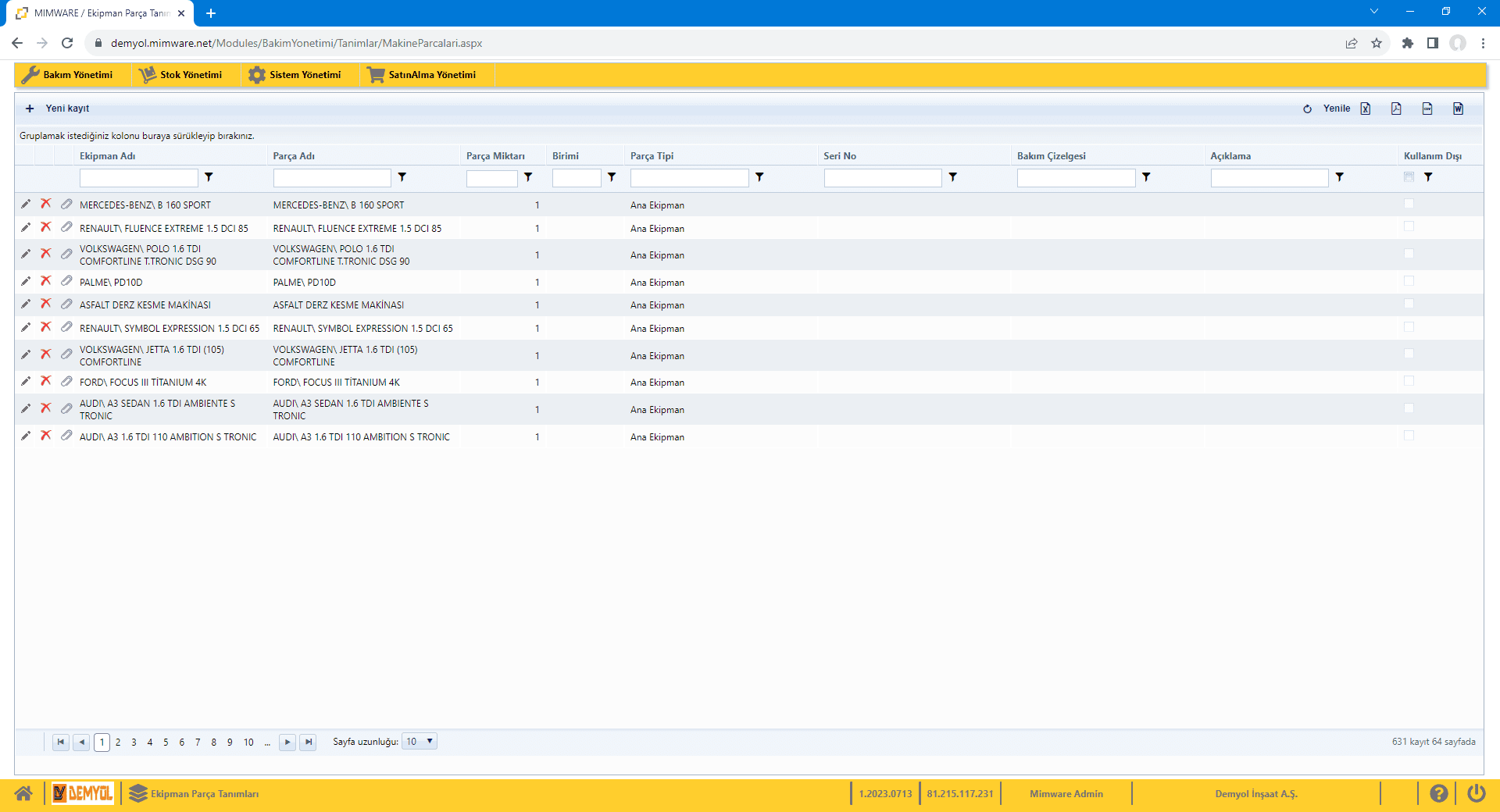Click Yeni kayıt to add a record
This screenshot has height=812, width=1500.
point(59,109)
